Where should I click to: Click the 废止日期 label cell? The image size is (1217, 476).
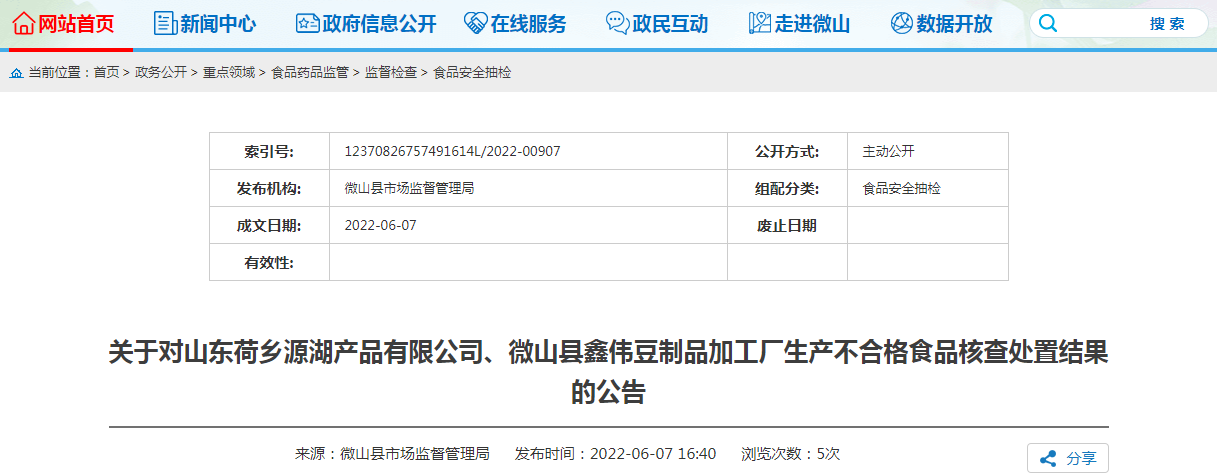[x=787, y=226]
